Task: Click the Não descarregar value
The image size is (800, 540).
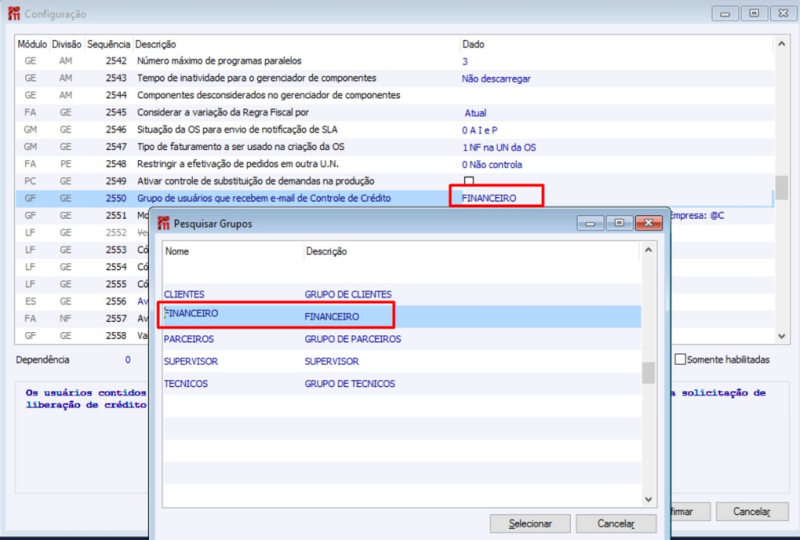Action: pyautogui.click(x=496, y=79)
